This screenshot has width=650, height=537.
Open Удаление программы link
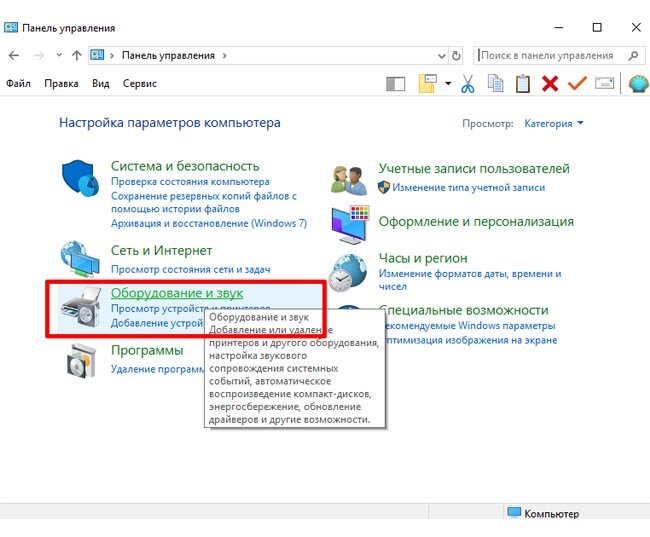tap(158, 369)
